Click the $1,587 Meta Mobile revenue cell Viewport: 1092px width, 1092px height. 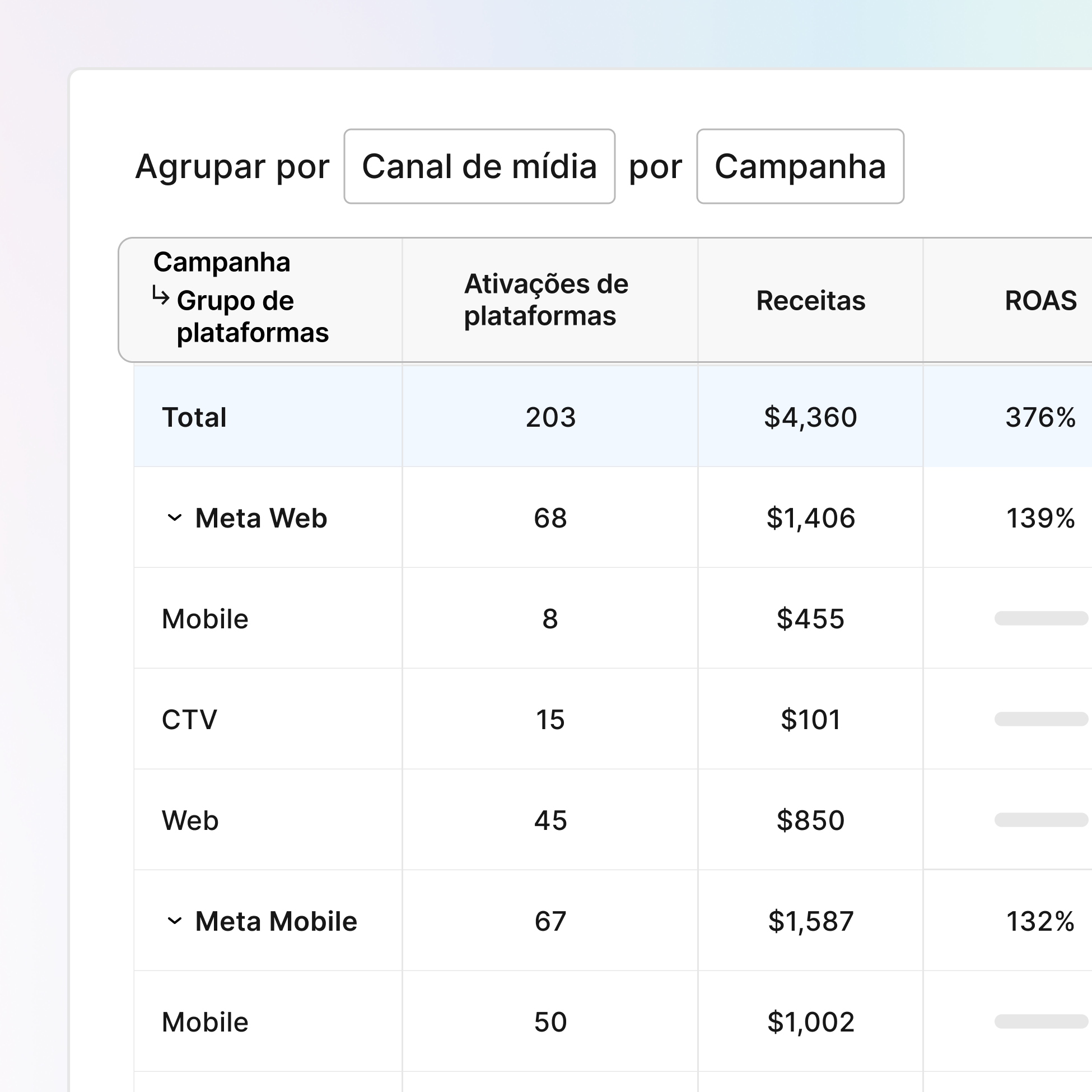(x=810, y=921)
